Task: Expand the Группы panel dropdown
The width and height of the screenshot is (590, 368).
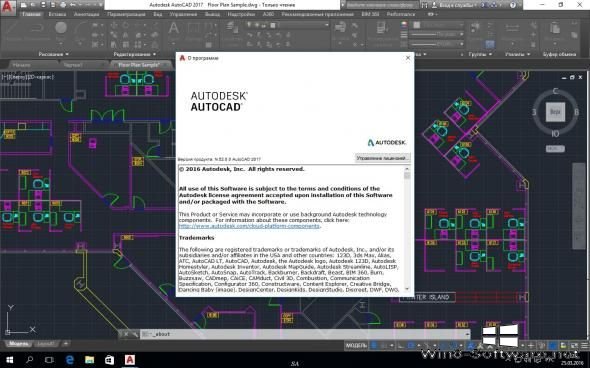Action: coord(480,54)
